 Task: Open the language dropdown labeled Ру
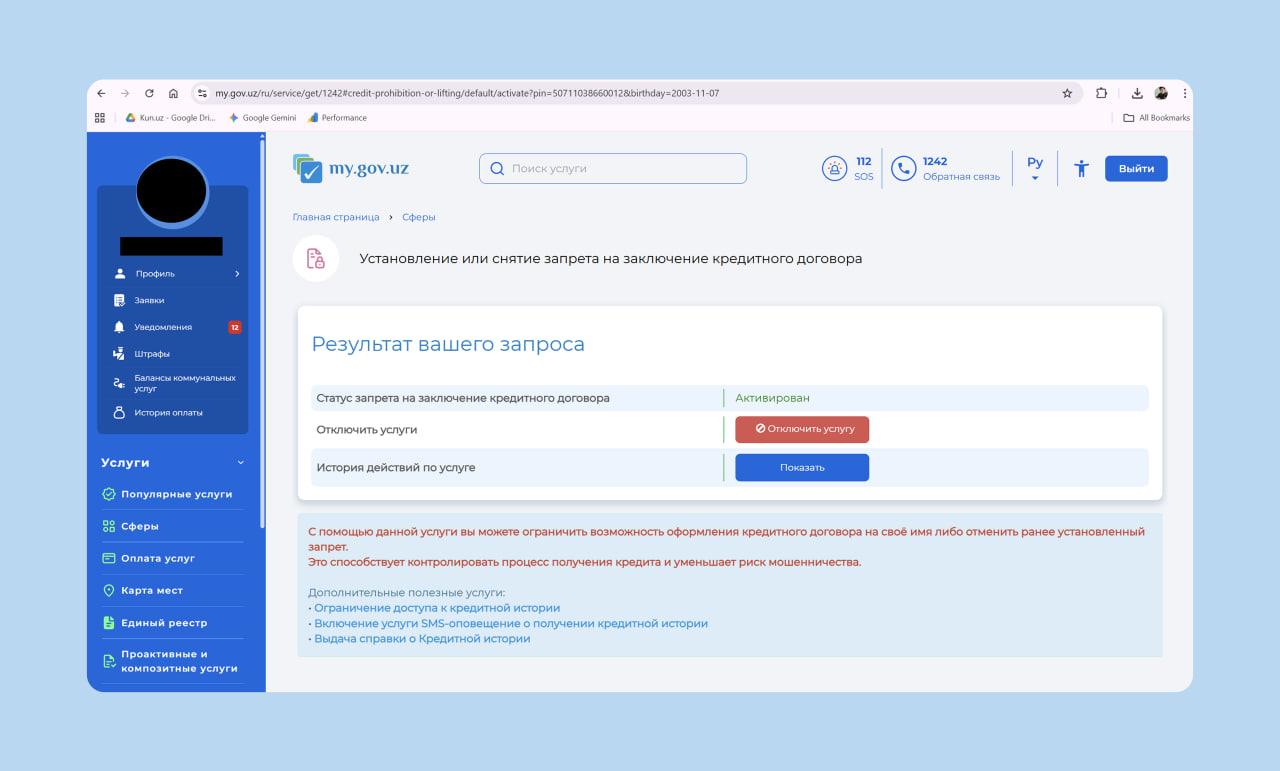tap(1035, 168)
